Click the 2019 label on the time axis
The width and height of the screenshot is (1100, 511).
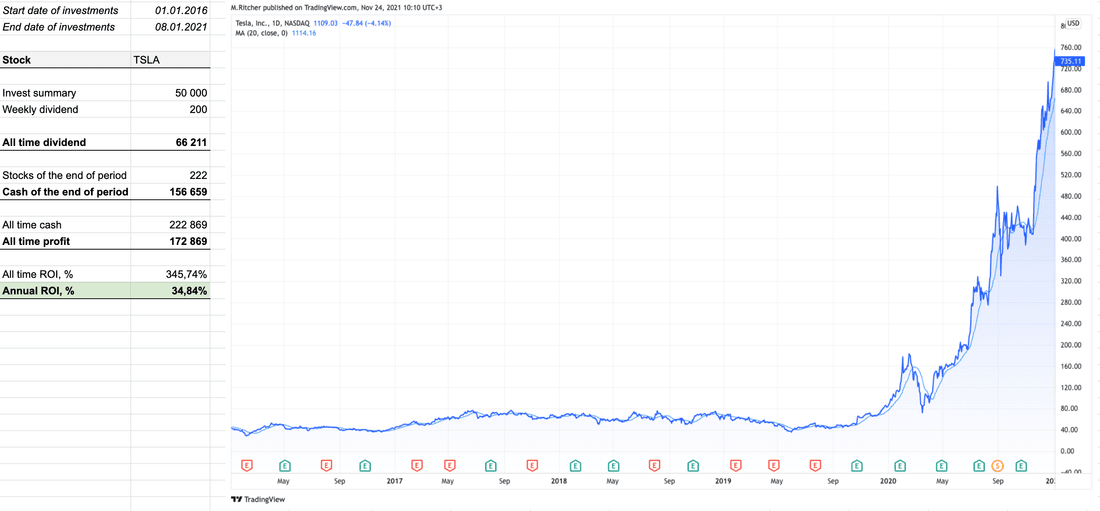(723, 482)
